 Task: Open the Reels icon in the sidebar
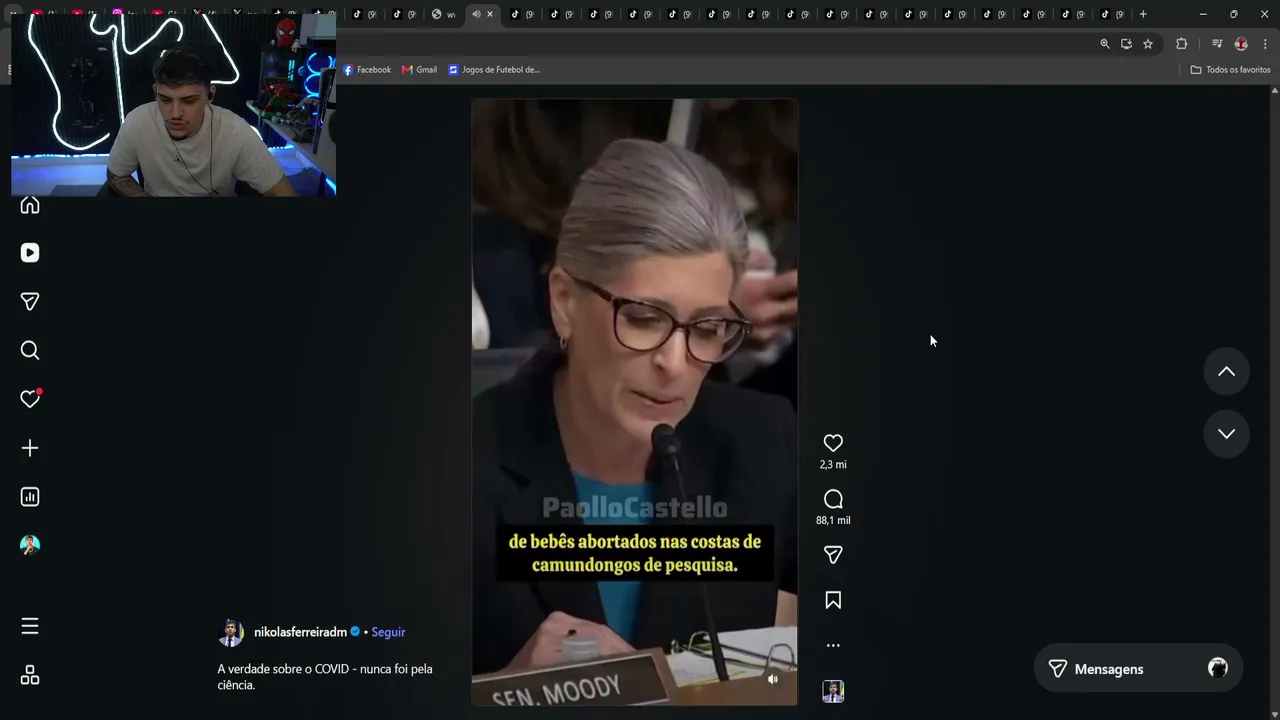click(30, 253)
